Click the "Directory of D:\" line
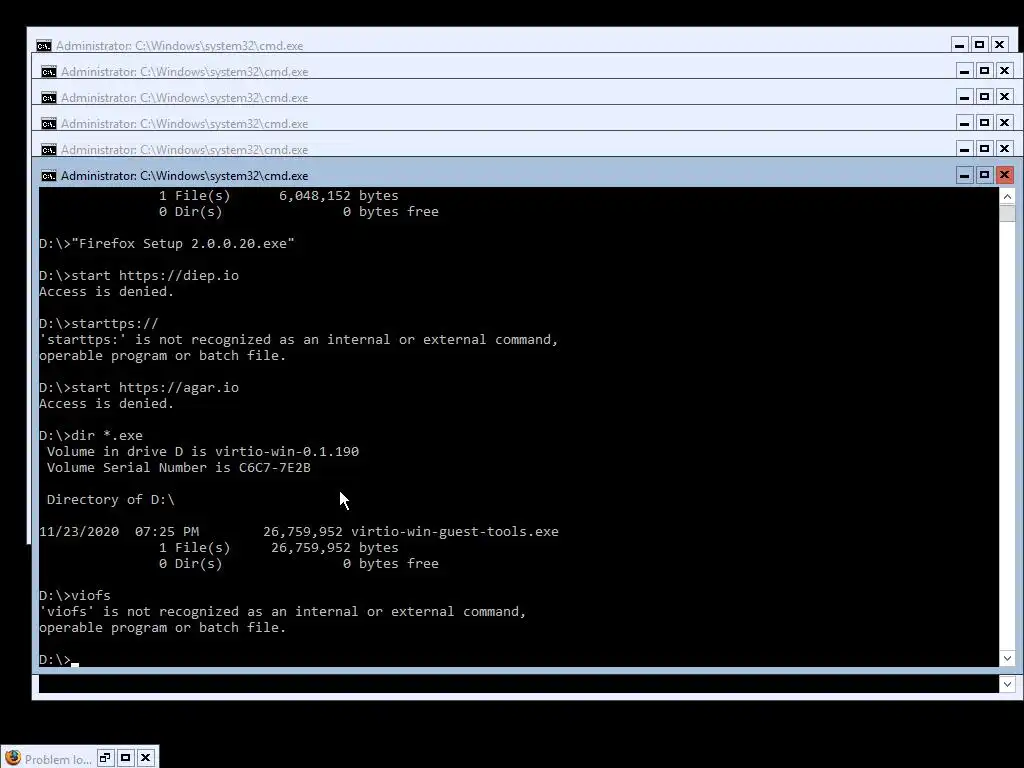This screenshot has height=768, width=1024. tap(110, 500)
